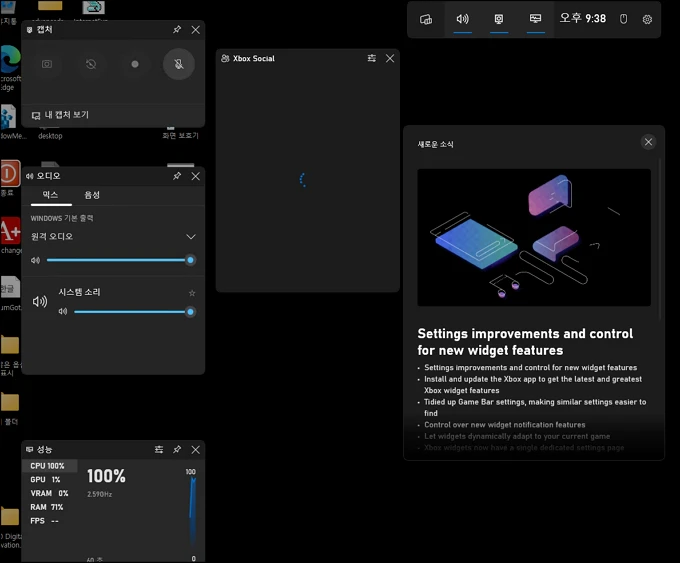
Task: Select the FPS row
Action: click(49, 521)
